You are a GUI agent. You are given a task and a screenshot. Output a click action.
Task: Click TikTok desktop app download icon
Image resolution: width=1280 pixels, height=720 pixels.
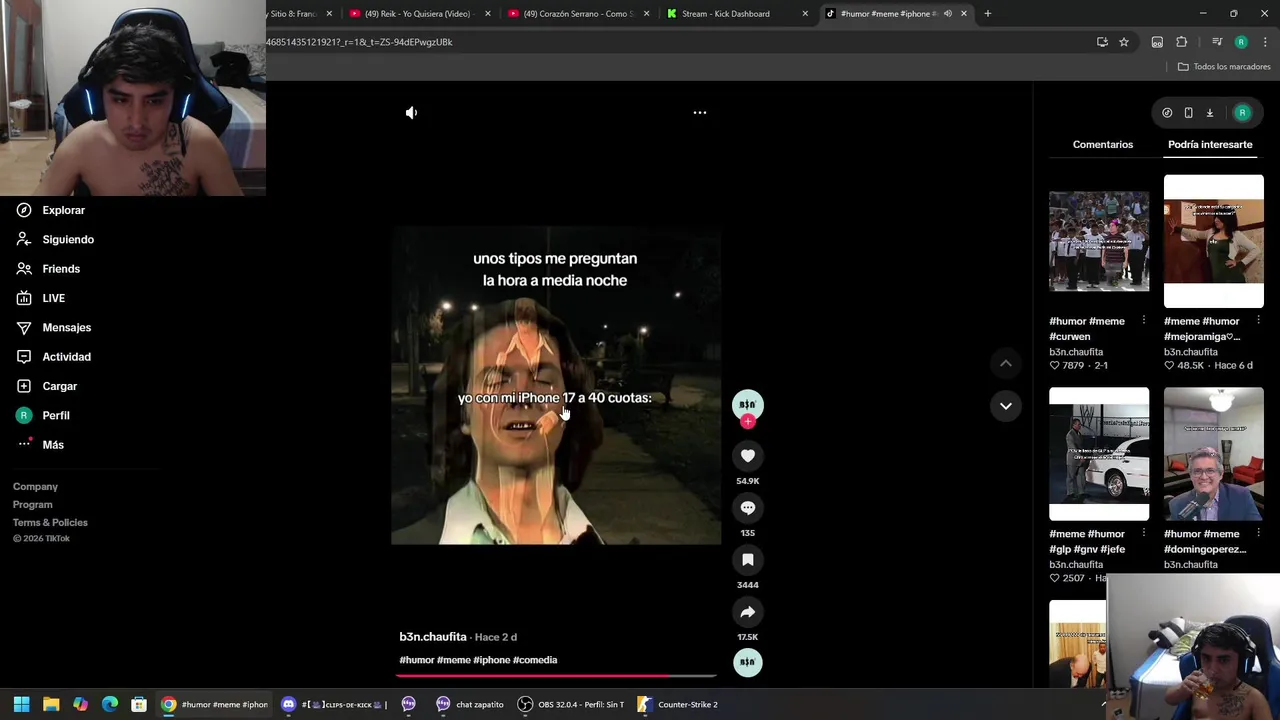(1209, 113)
